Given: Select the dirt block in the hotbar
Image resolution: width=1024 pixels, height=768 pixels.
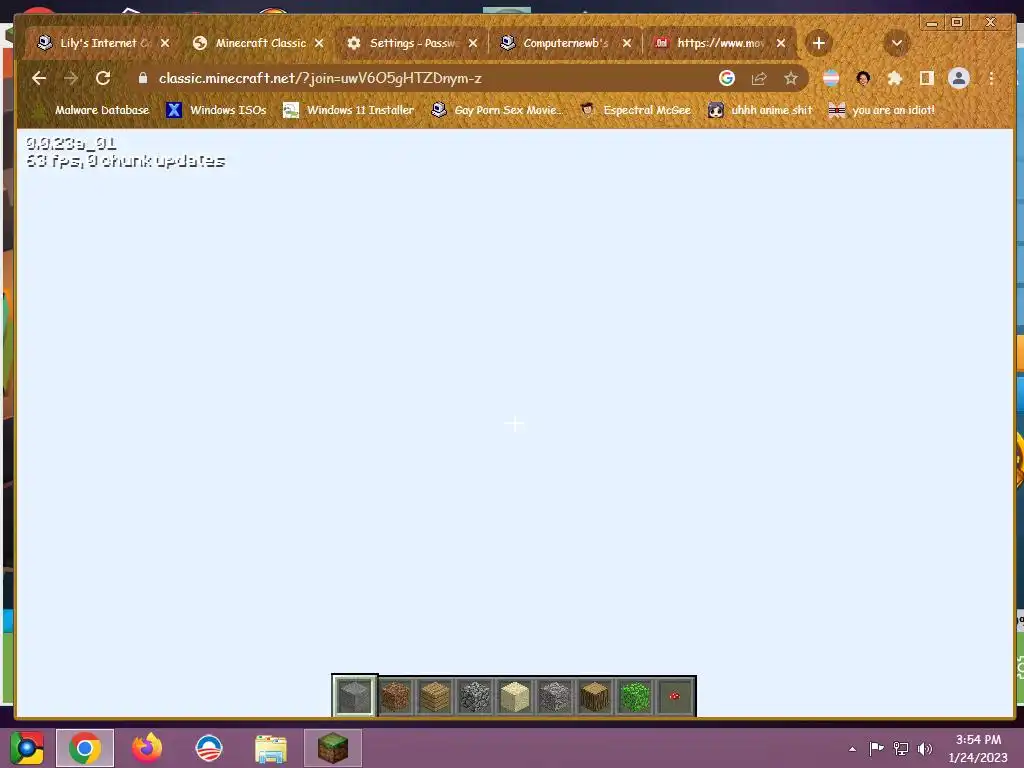Looking at the screenshot, I should coord(395,696).
